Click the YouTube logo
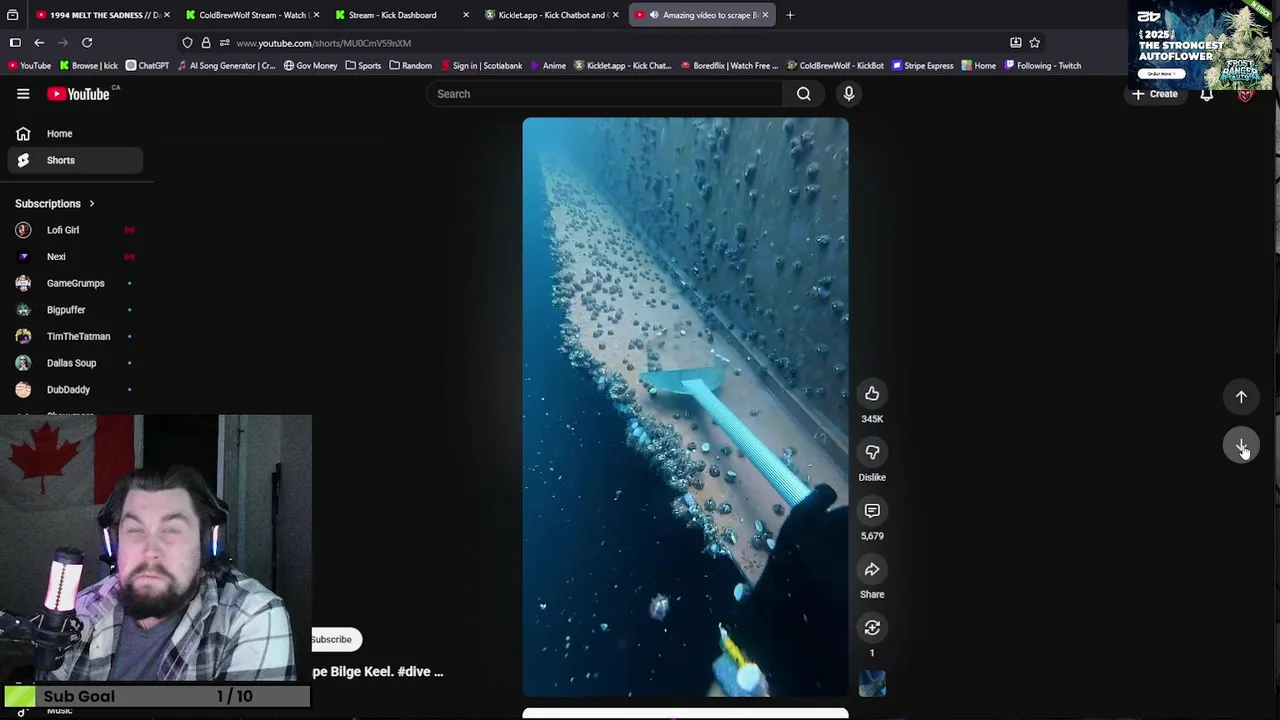Screen dimensions: 1280x720 (x=80, y=94)
